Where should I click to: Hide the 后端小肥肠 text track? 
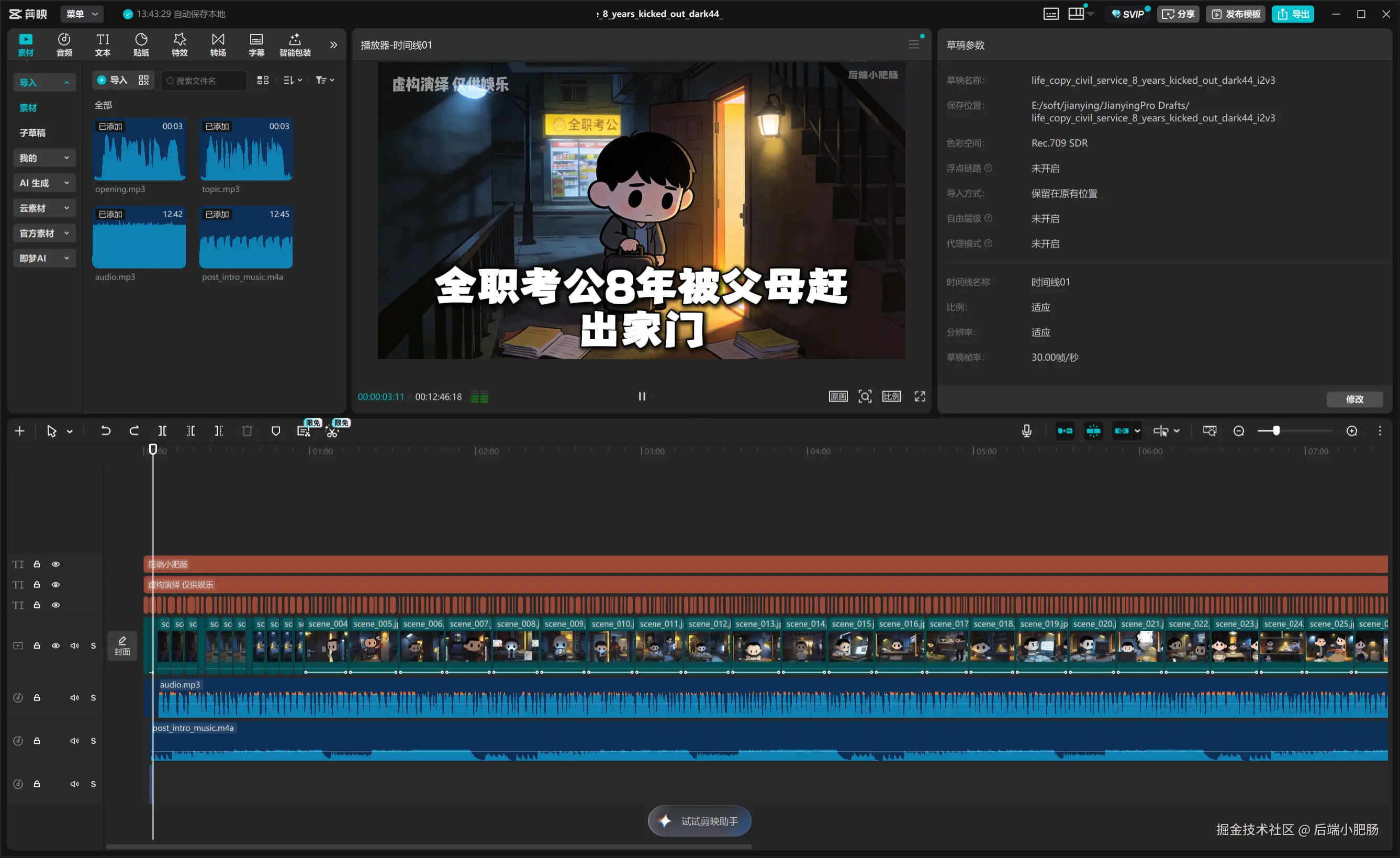pyautogui.click(x=55, y=564)
